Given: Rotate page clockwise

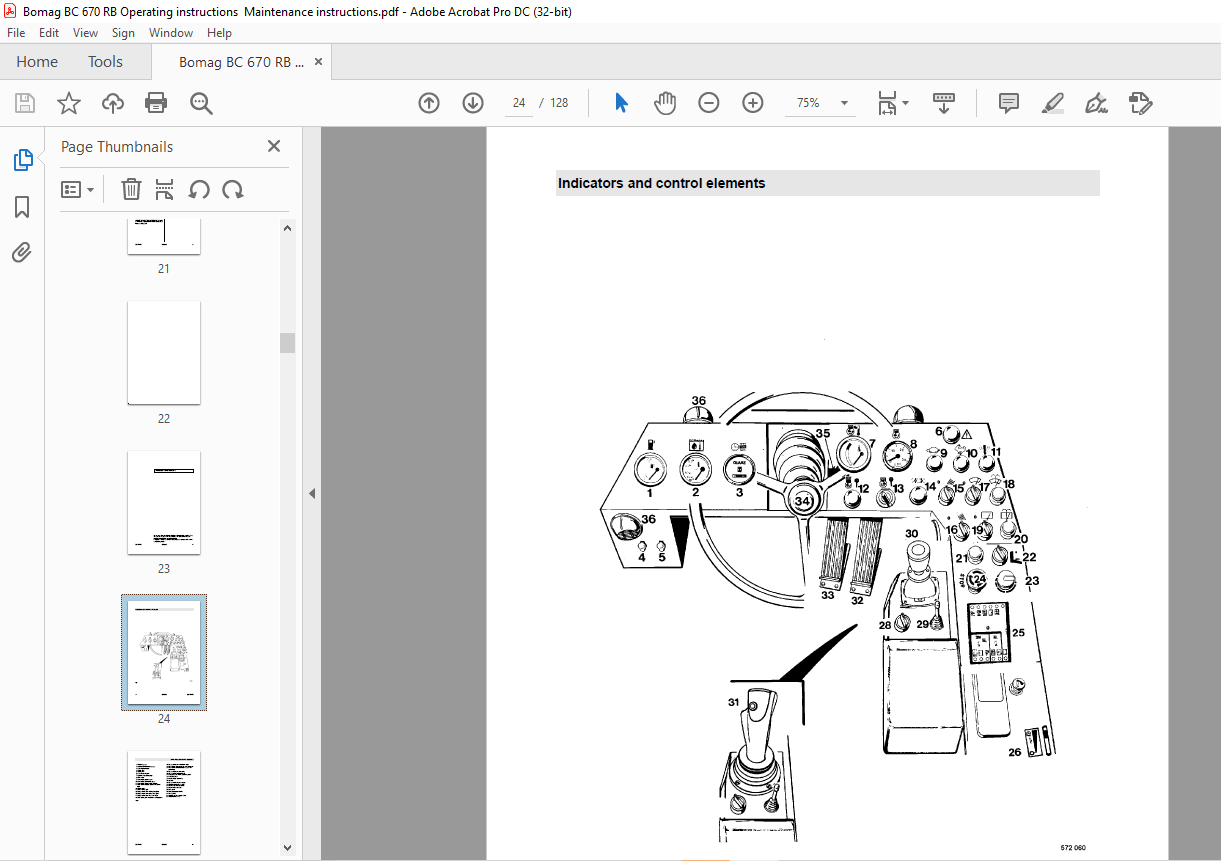Looking at the screenshot, I should [233, 189].
